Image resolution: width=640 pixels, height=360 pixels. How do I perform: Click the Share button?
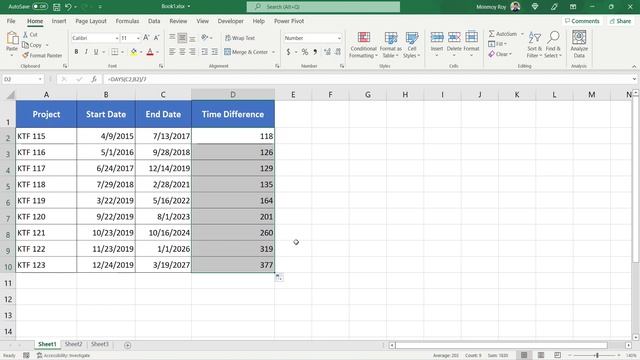click(620, 21)
